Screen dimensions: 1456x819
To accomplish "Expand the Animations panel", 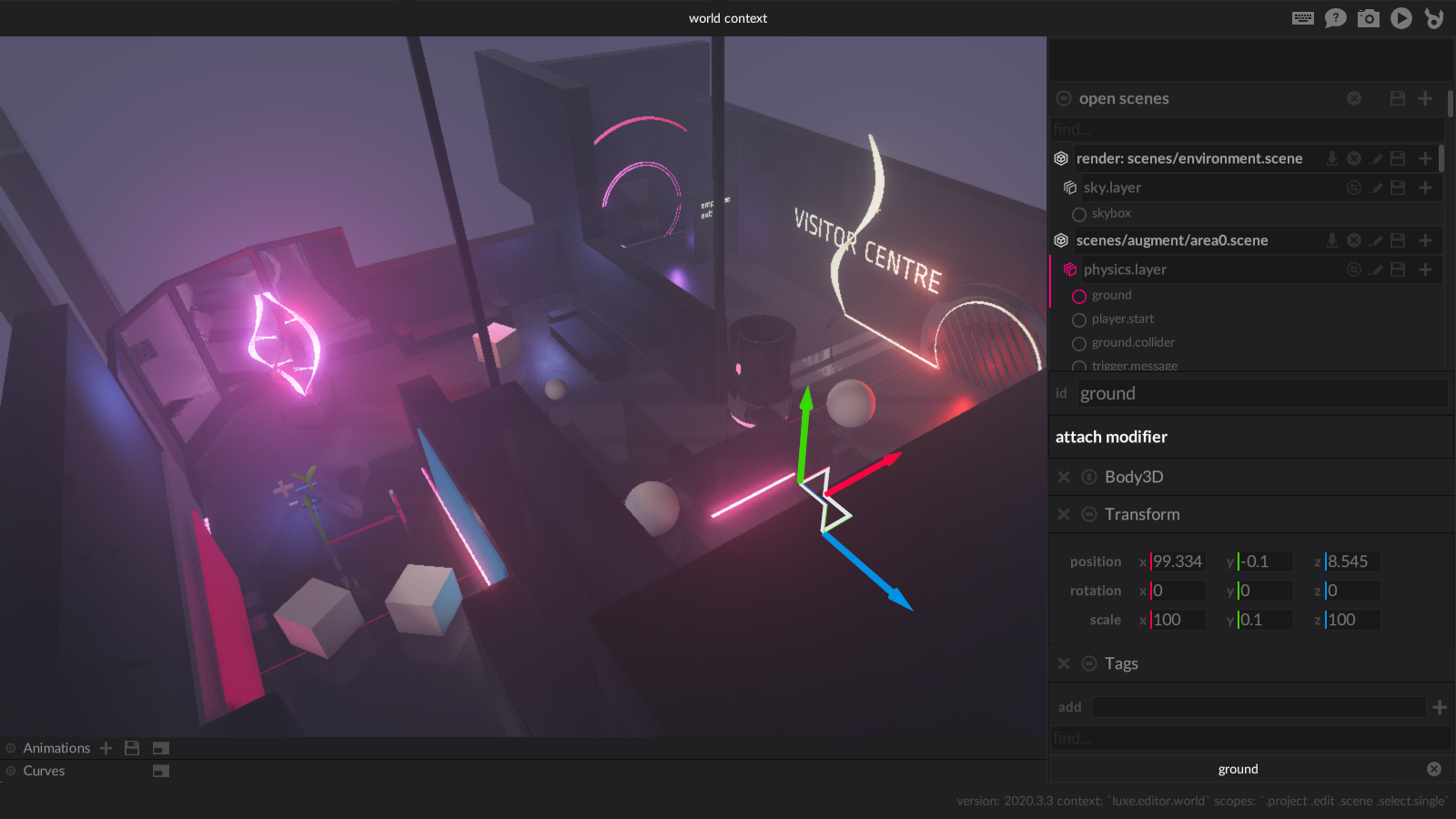I will [x=11, y=748].
